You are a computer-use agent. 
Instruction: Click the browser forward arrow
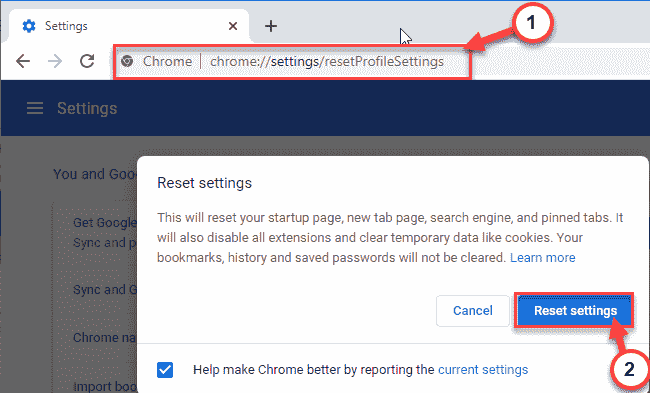55,61
